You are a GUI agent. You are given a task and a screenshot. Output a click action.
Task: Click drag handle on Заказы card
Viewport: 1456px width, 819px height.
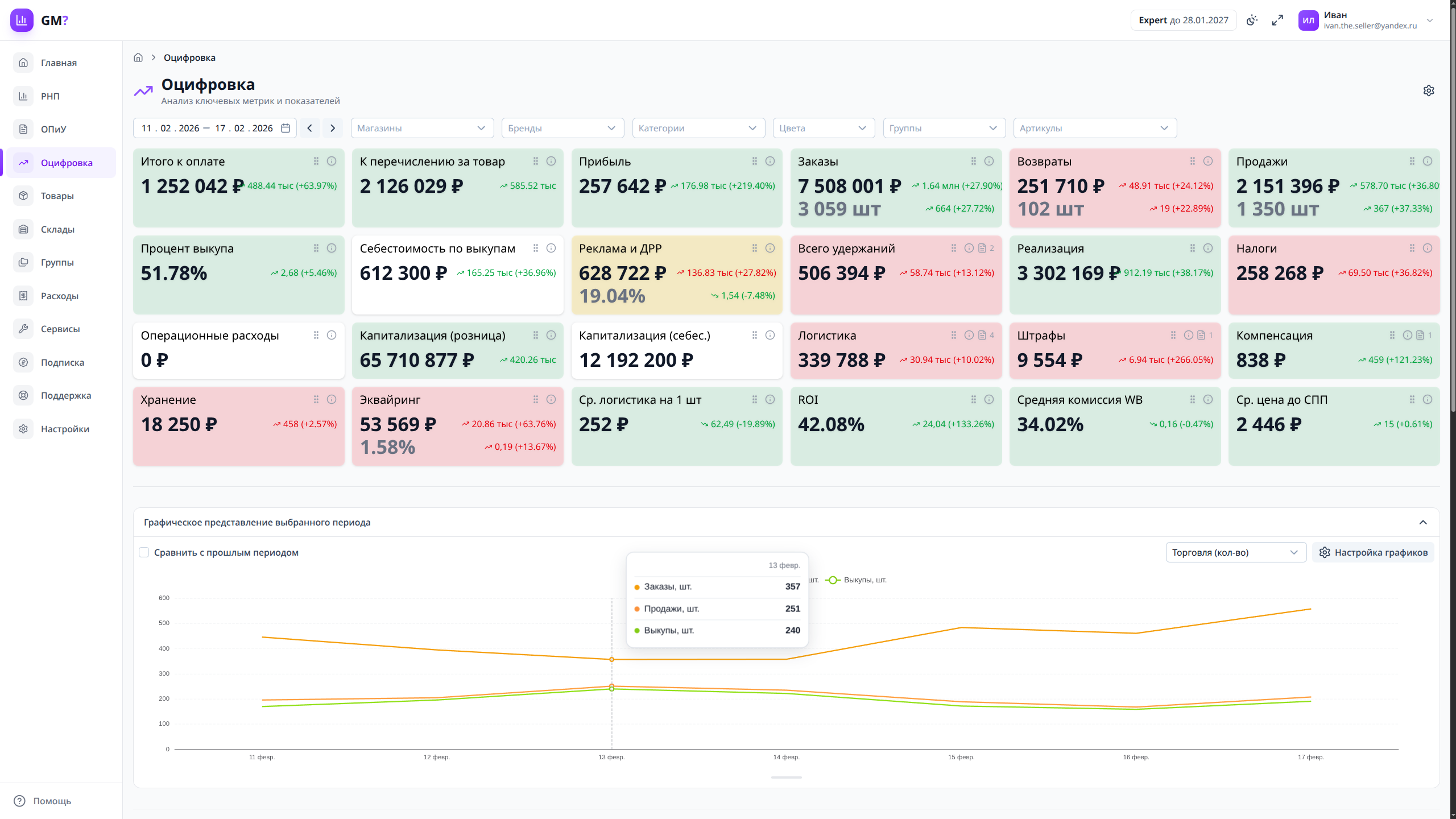tap(974, 162)
